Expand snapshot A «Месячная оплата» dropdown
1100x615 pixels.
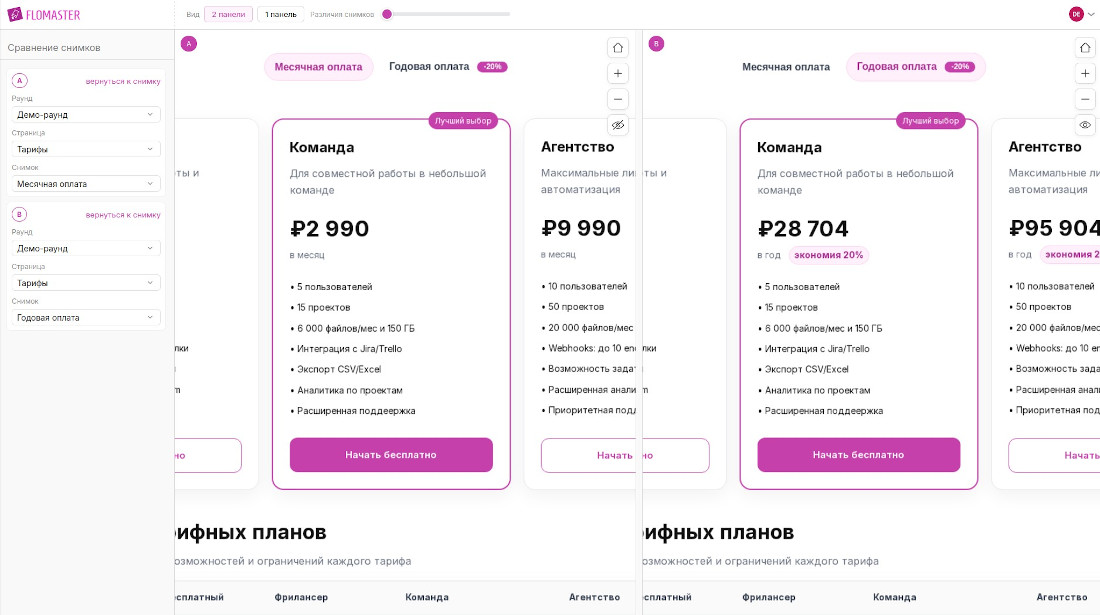[x=86, y=184]
